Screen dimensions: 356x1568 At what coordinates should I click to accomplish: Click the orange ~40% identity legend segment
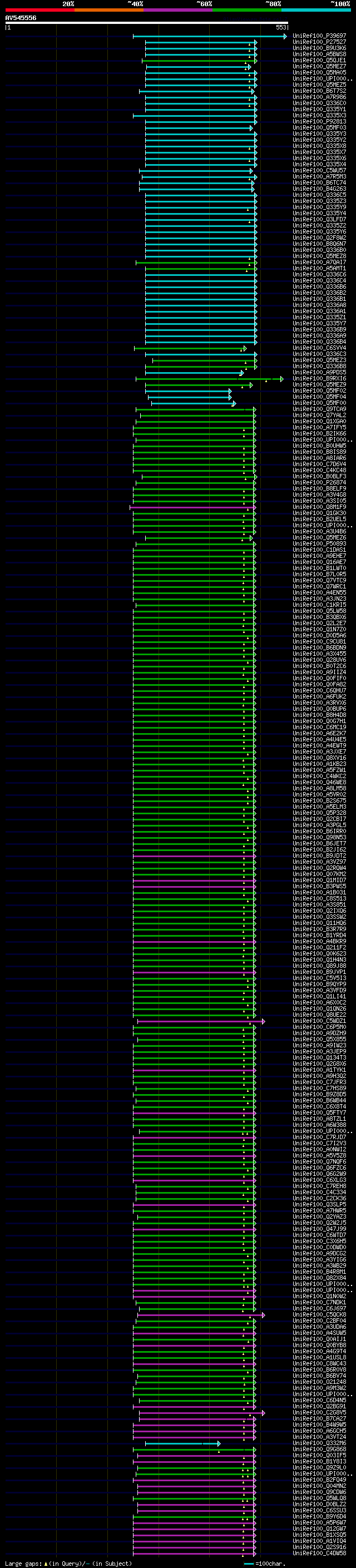(109, 11)
